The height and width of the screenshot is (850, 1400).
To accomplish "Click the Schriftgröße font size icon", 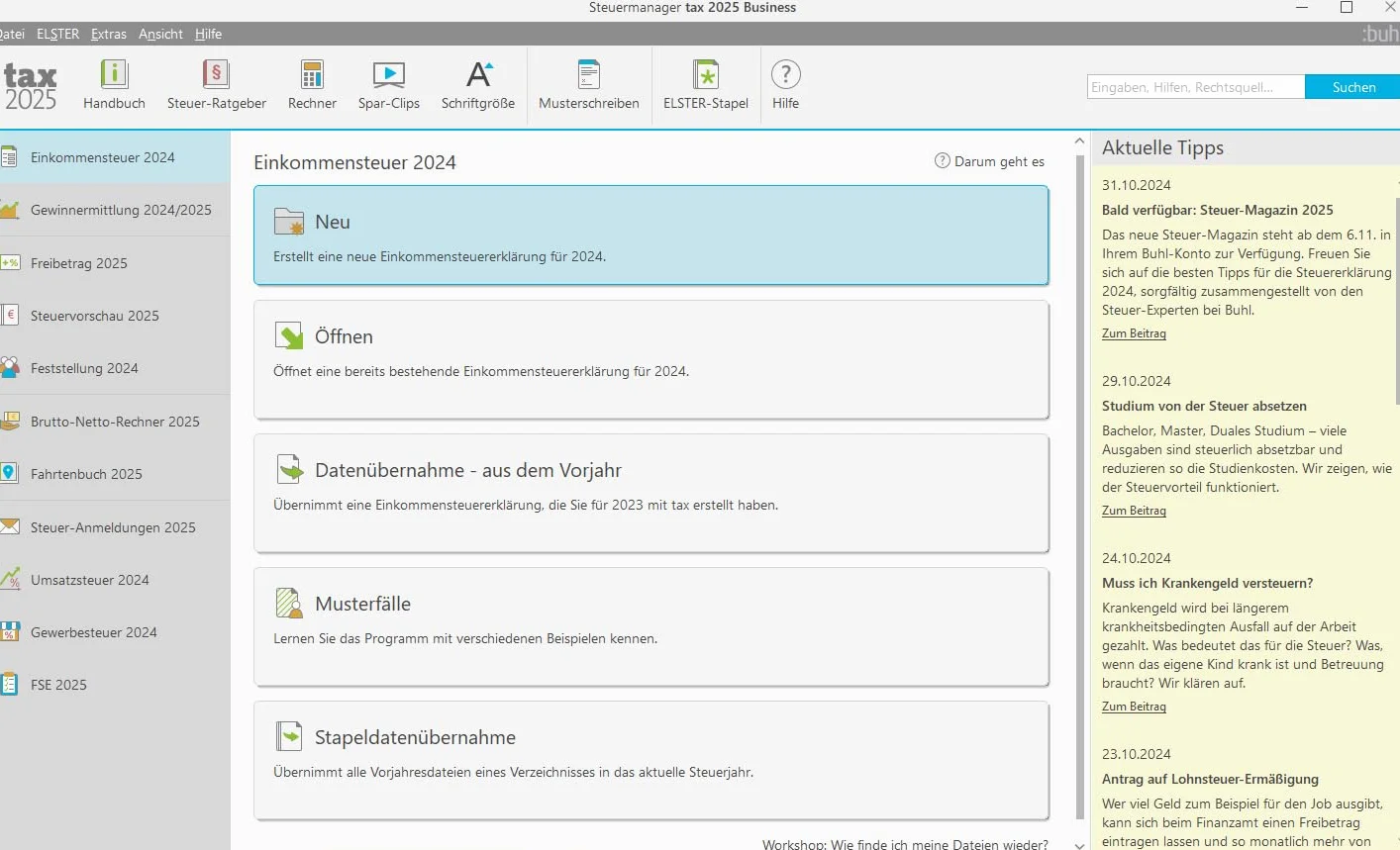I will pos(479,74).
